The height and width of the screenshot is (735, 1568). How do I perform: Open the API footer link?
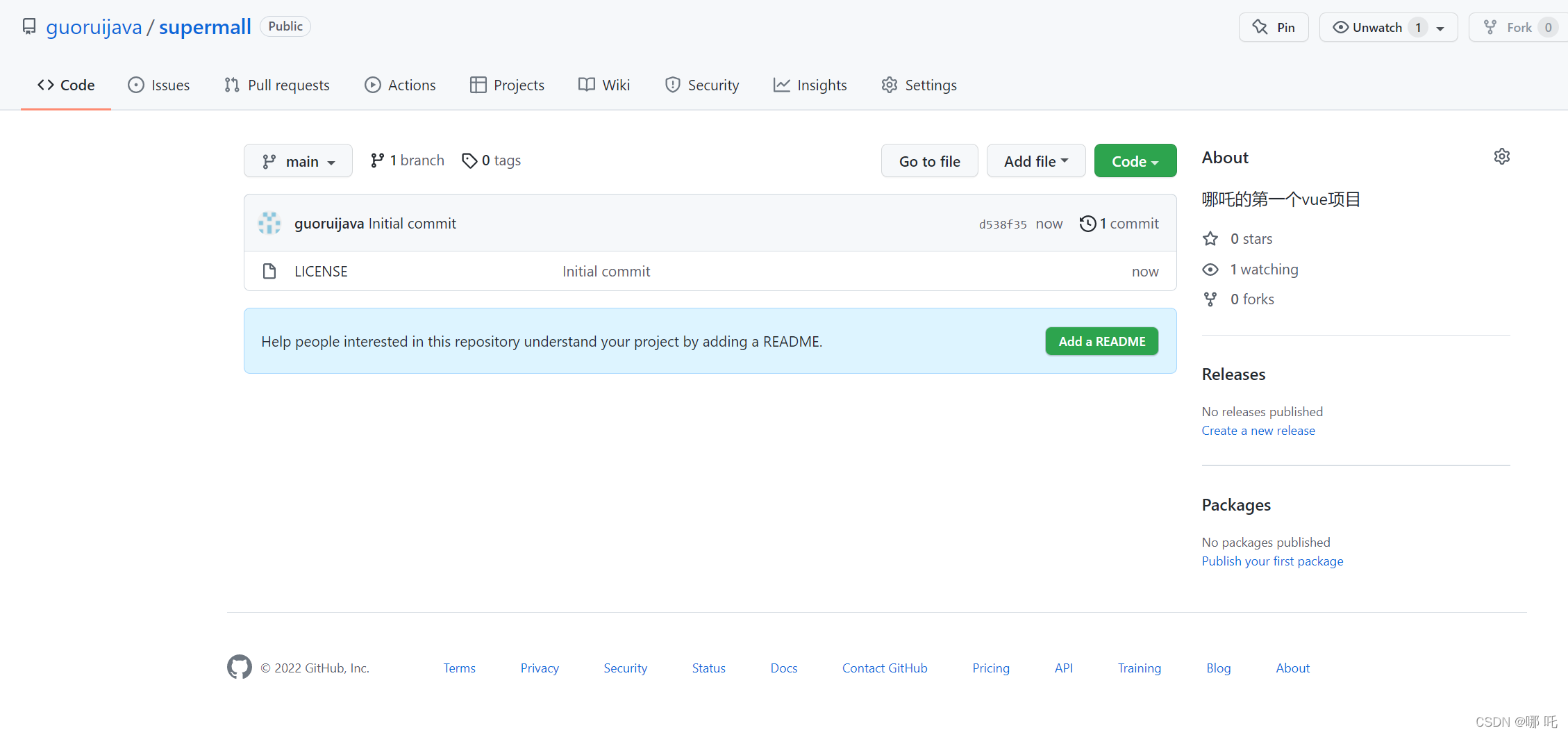point(1063,668)
